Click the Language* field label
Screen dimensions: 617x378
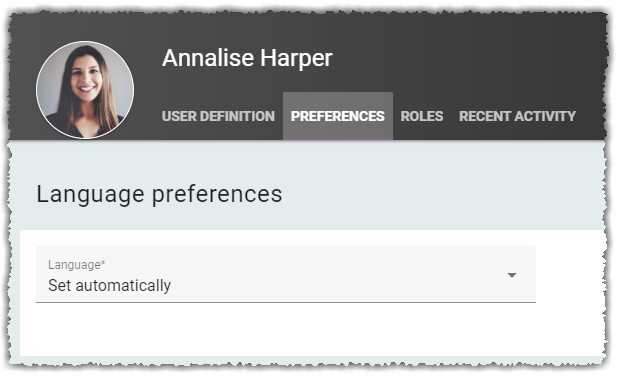(77, 265)
